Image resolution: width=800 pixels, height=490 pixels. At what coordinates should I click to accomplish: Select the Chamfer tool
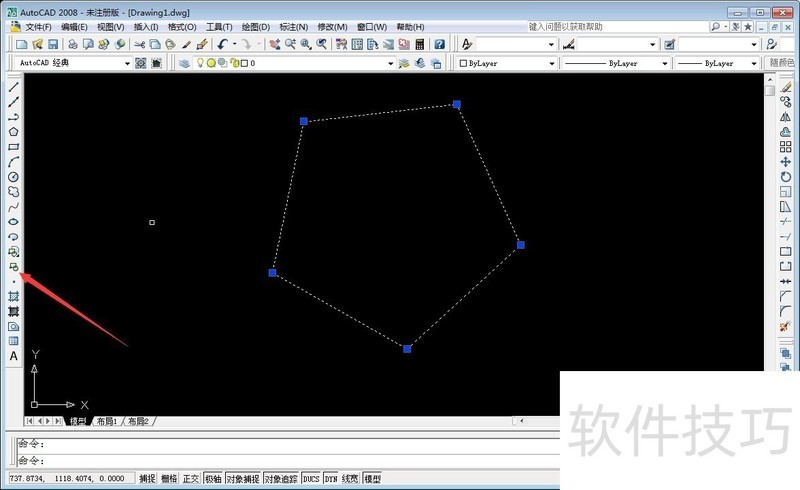[786, 296]
